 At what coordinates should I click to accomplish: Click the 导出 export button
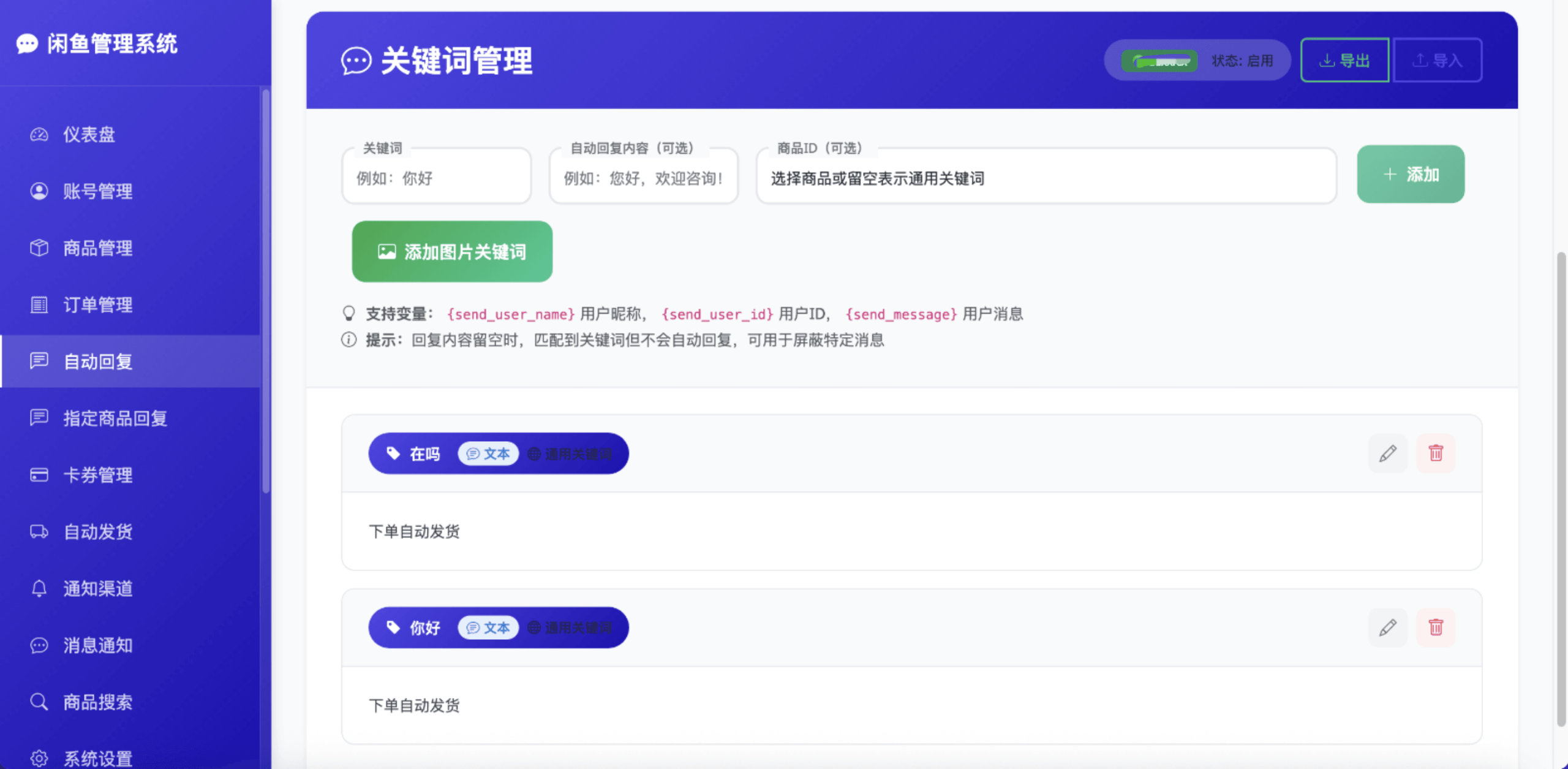pyautogui.click(x=1344, y=61)
